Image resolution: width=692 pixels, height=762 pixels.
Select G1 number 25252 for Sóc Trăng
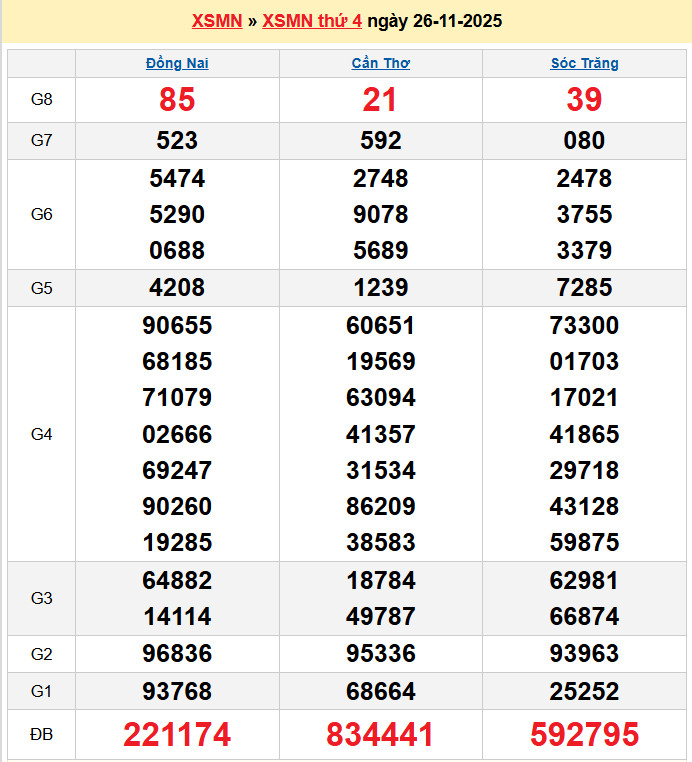click(584, 691)
